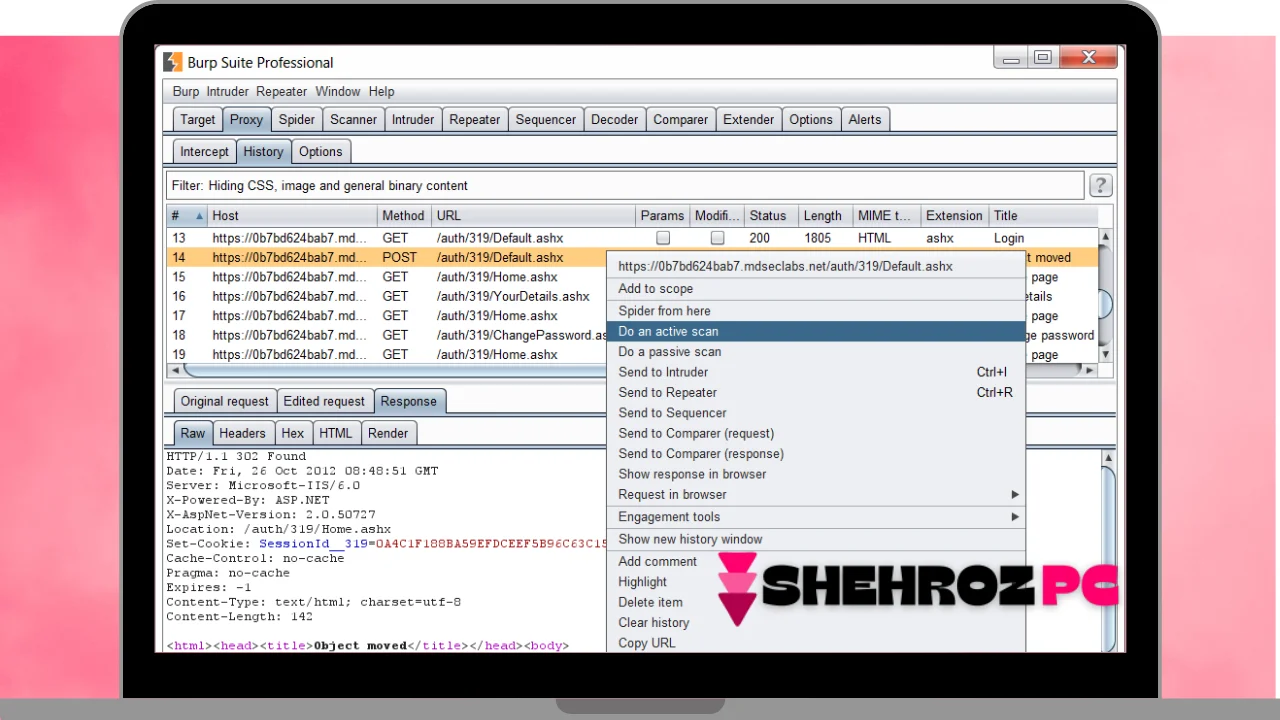Choose Highlight in context menu
Screen dimensions: 1280x720
pos(816,582)
